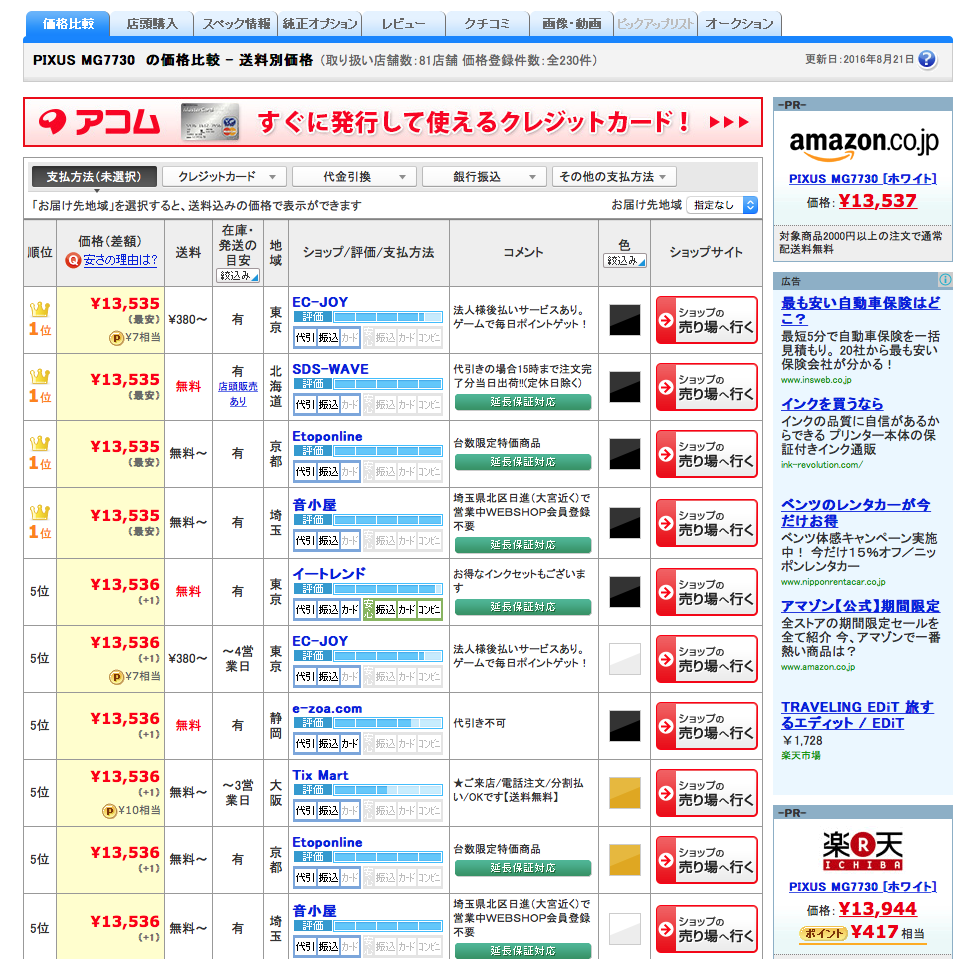The height and width of the screenshot is (959, 966).
Task: Click black color swatch in e-zoa.com row
Action: click(x=625, y=726)
